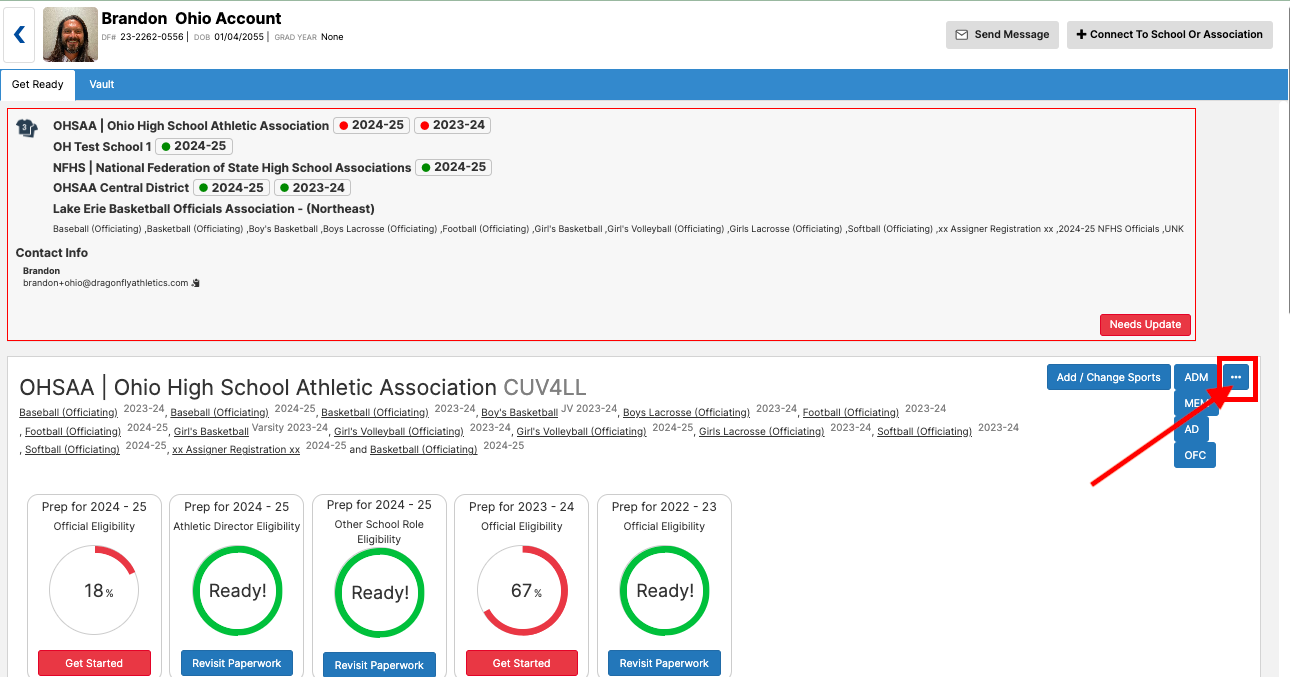1290x677 pixels.
Task: Click the Send Message envelope button
Action: (1002, 35)
